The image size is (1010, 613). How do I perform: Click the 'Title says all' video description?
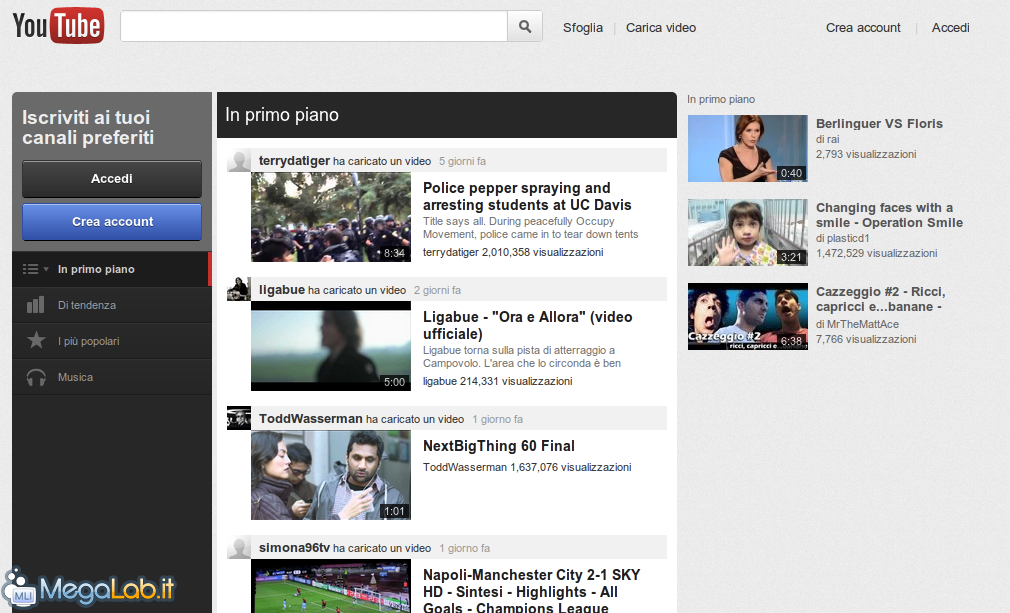tap(530, 228)
